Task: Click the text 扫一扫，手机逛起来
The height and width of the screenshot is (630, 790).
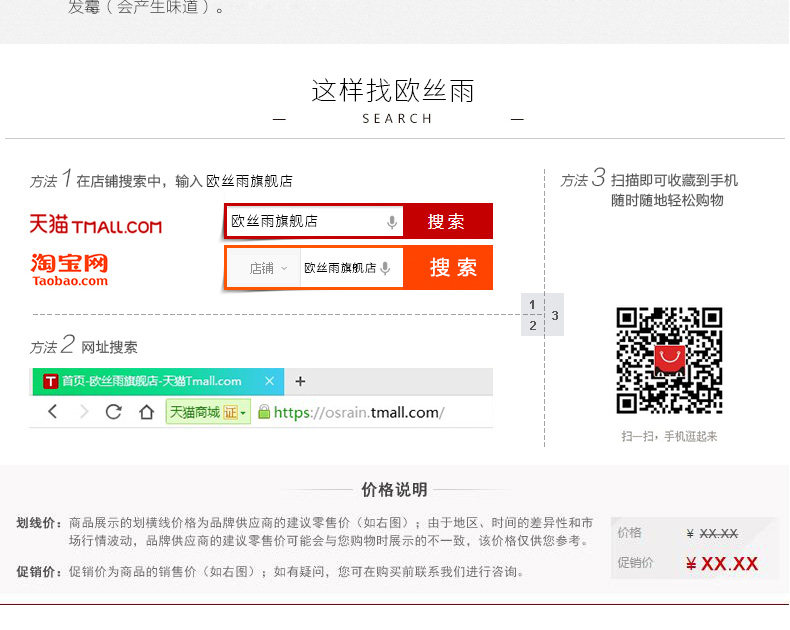Action: pos(669,436)
